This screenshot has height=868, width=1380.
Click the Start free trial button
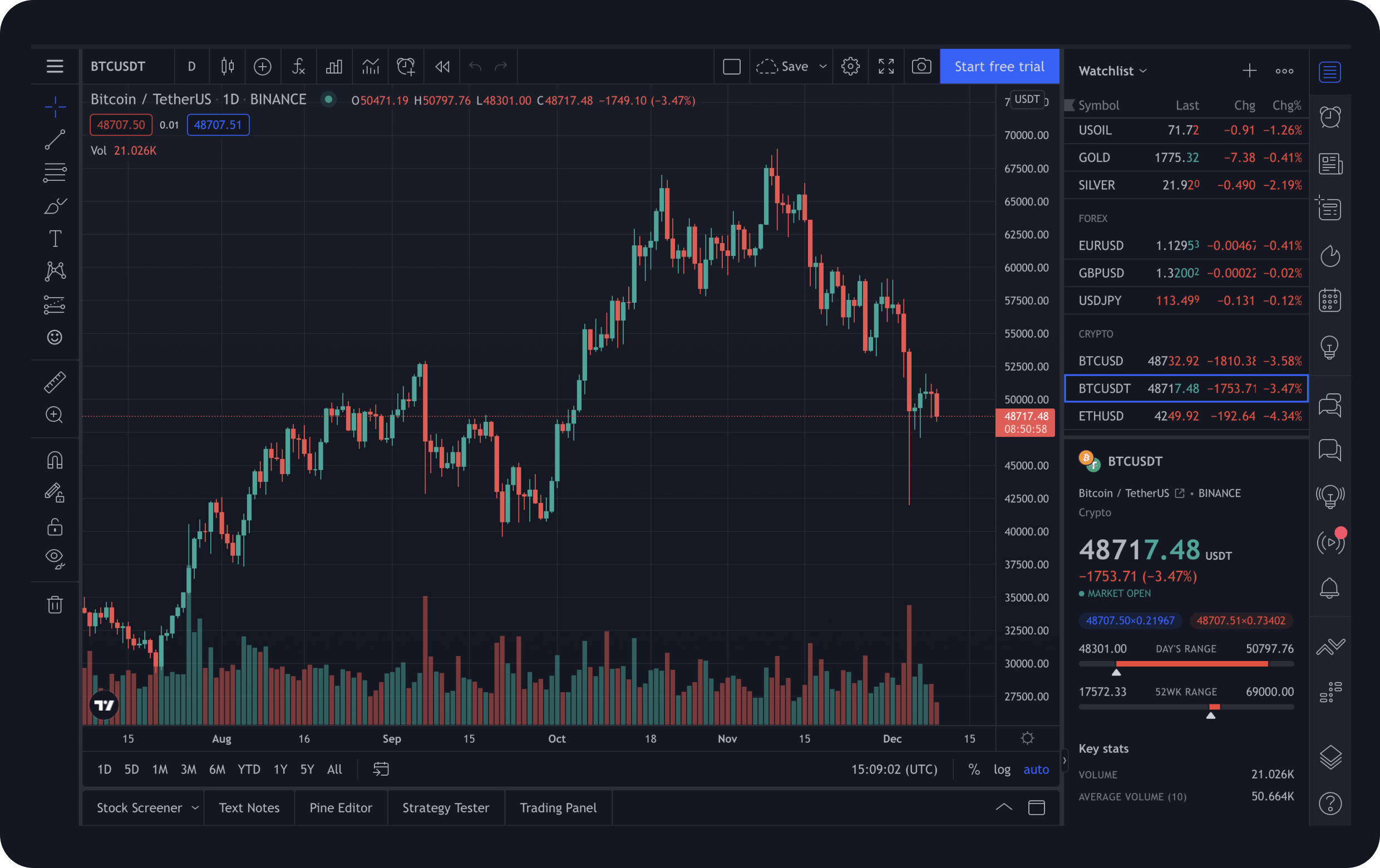tap(999, 66)
